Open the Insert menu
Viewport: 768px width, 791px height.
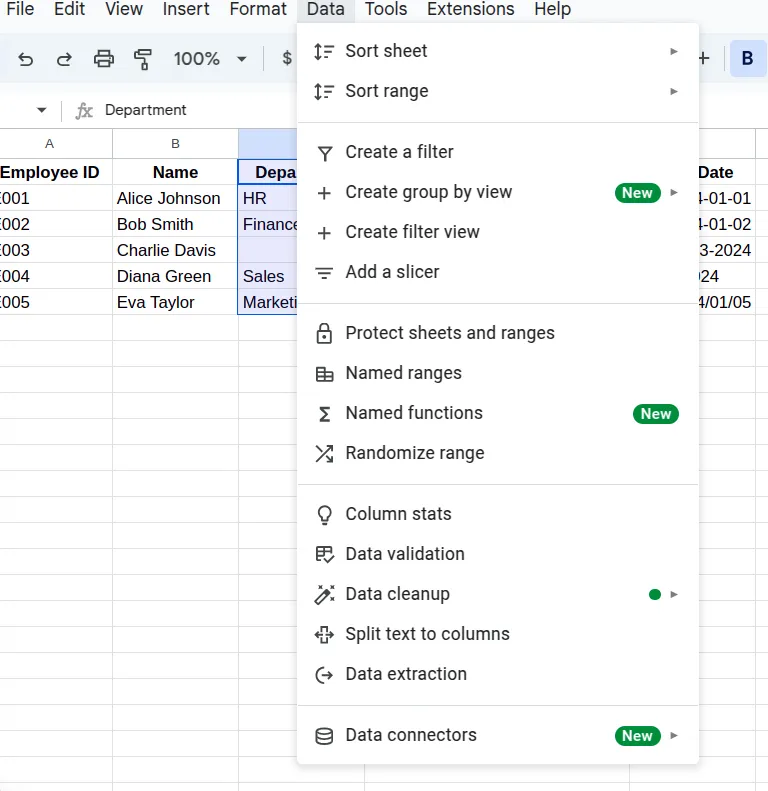click(186, 9)
